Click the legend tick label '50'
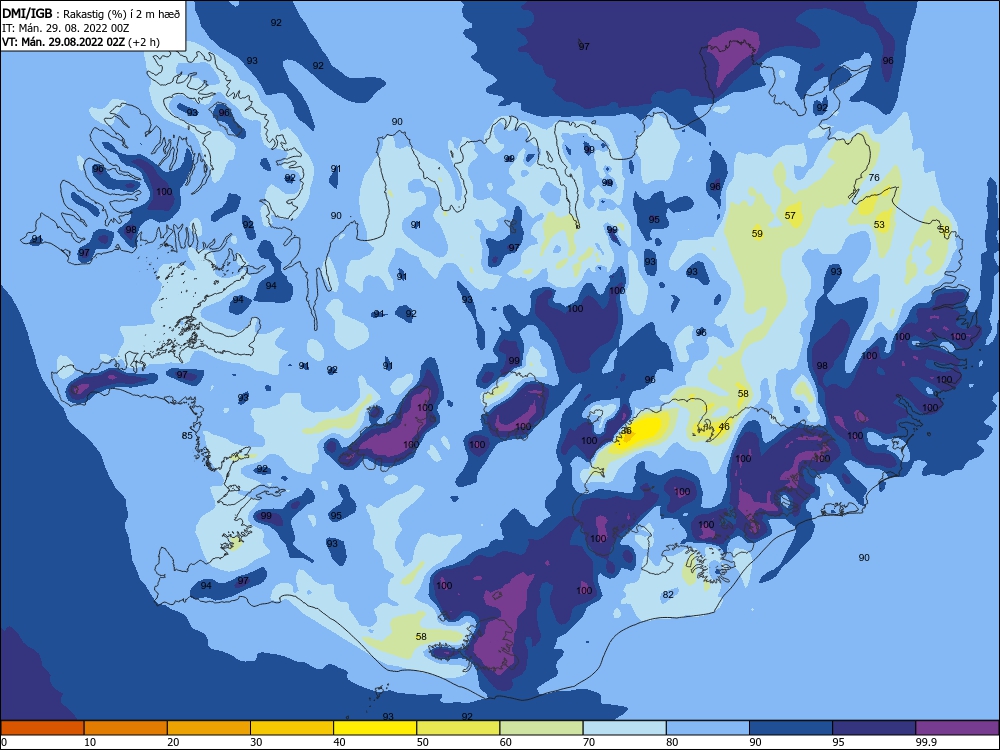The image size is (1000, 750). 423,742
